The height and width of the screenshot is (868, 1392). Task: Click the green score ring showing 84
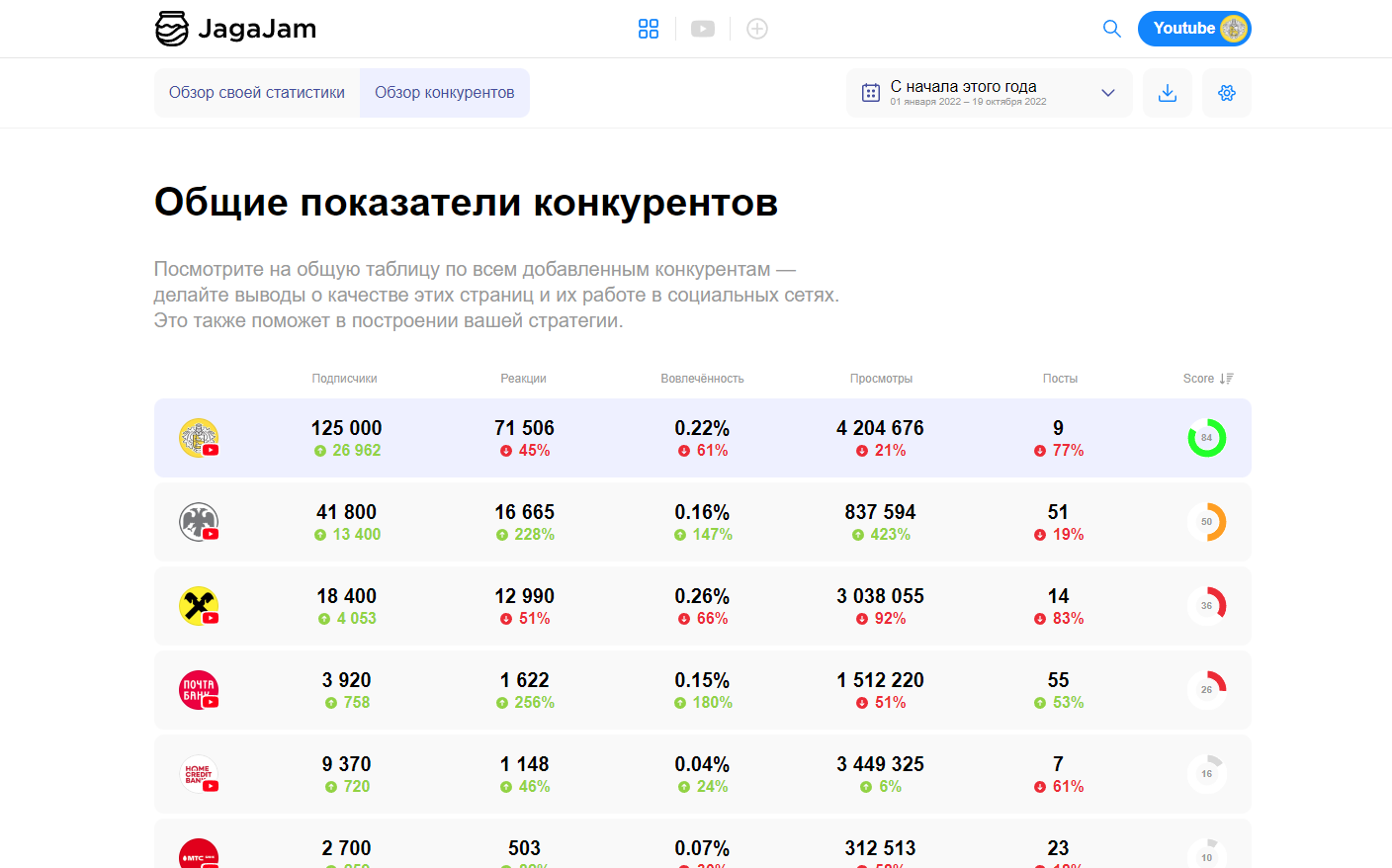1206,438
